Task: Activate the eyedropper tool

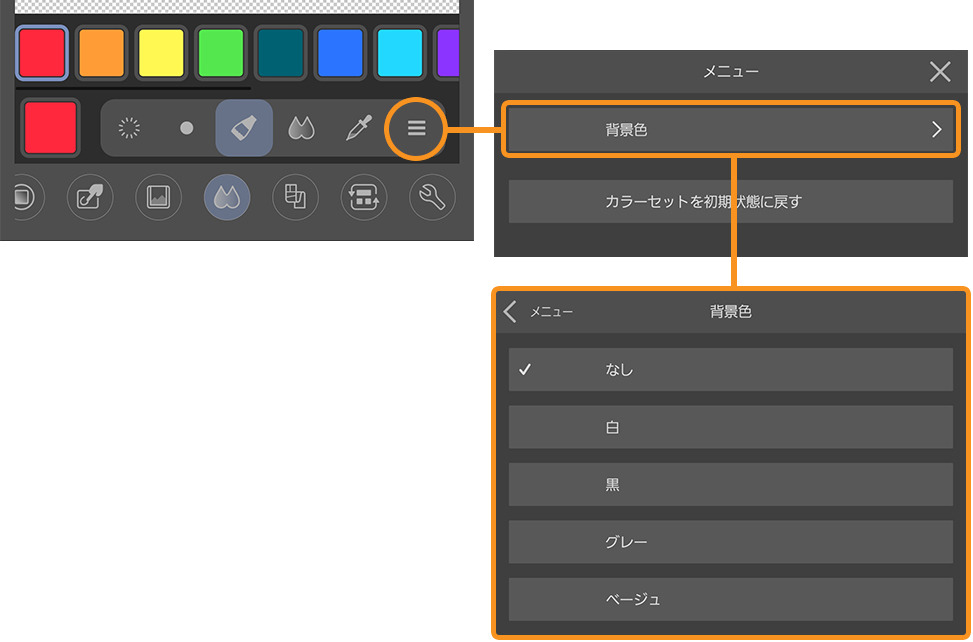Action: [x=359, y=128]
